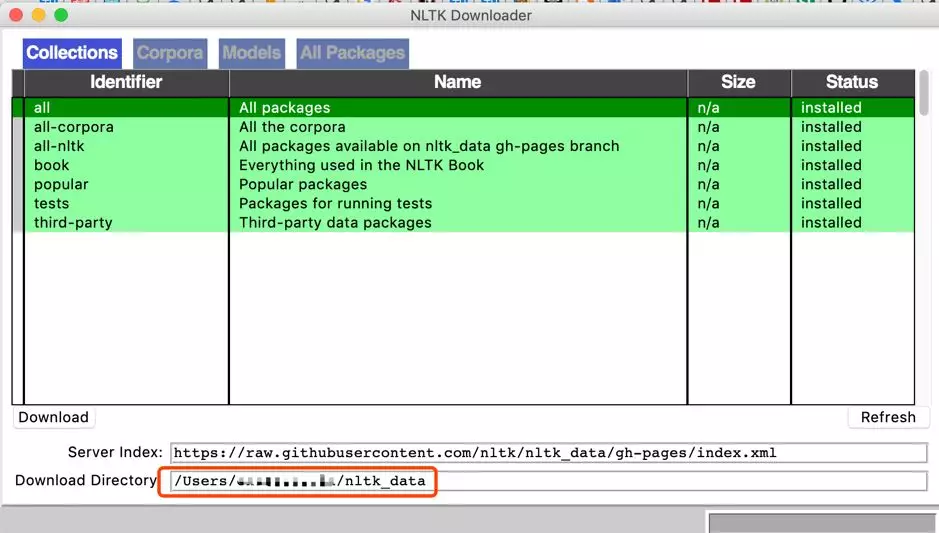Select the 'all-nltk' identifier

click(59, 146)
